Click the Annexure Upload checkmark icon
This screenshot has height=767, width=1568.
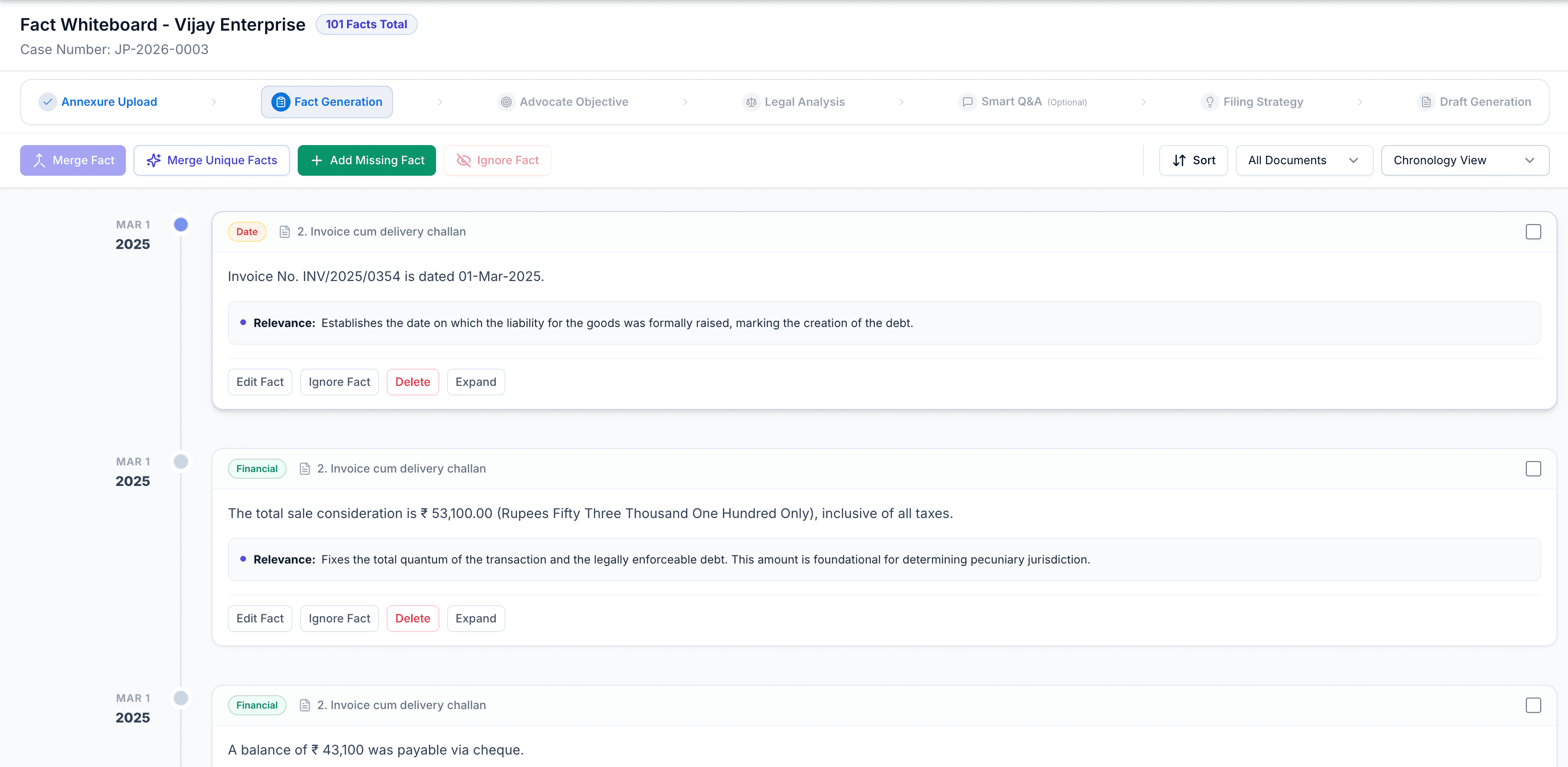click(x=47, y=102)
